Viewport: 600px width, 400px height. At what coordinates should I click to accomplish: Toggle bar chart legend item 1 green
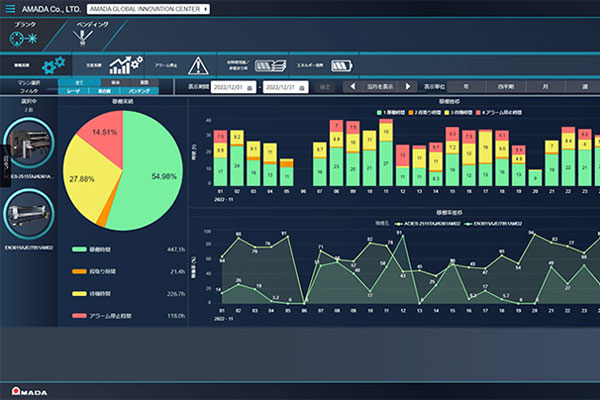pos(390,113)
